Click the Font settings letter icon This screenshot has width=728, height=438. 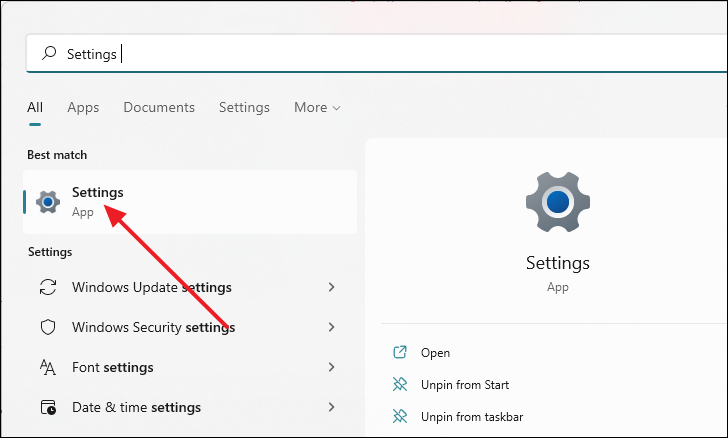tap(48, 367)
